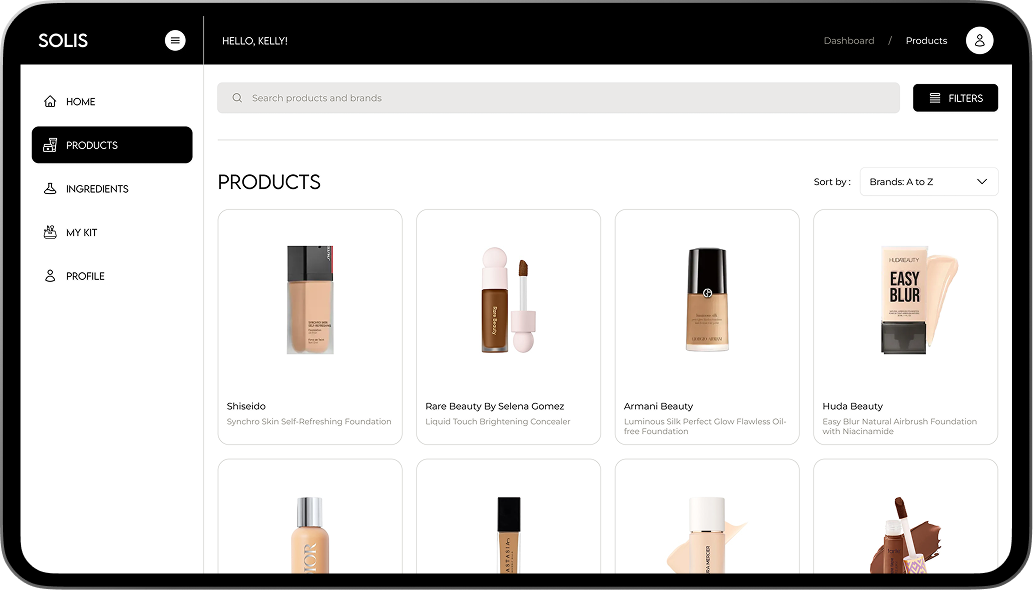Click the Profile person icon in sidebar

point(50,276)
